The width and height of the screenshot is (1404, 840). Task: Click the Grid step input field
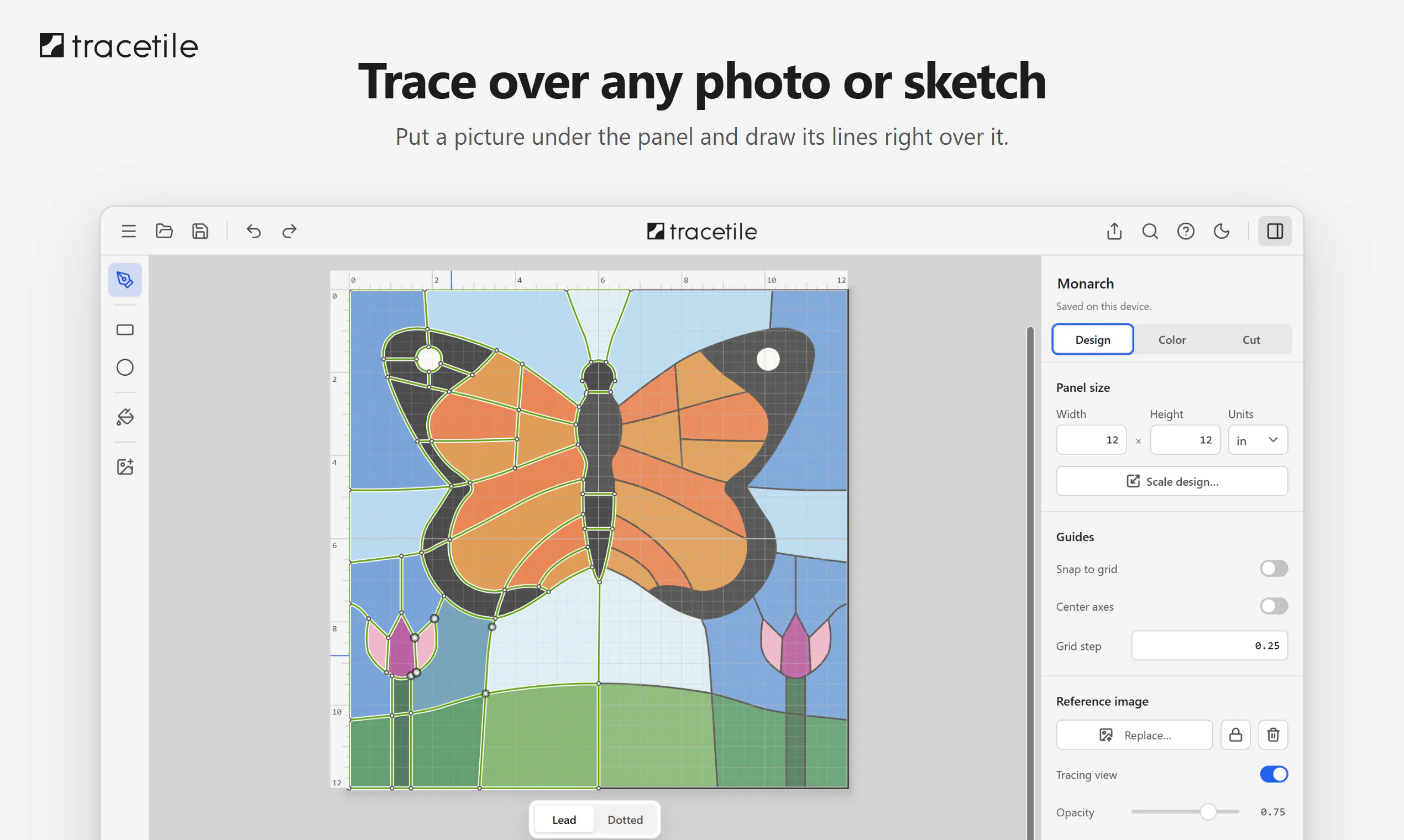tap(1209, 645)
